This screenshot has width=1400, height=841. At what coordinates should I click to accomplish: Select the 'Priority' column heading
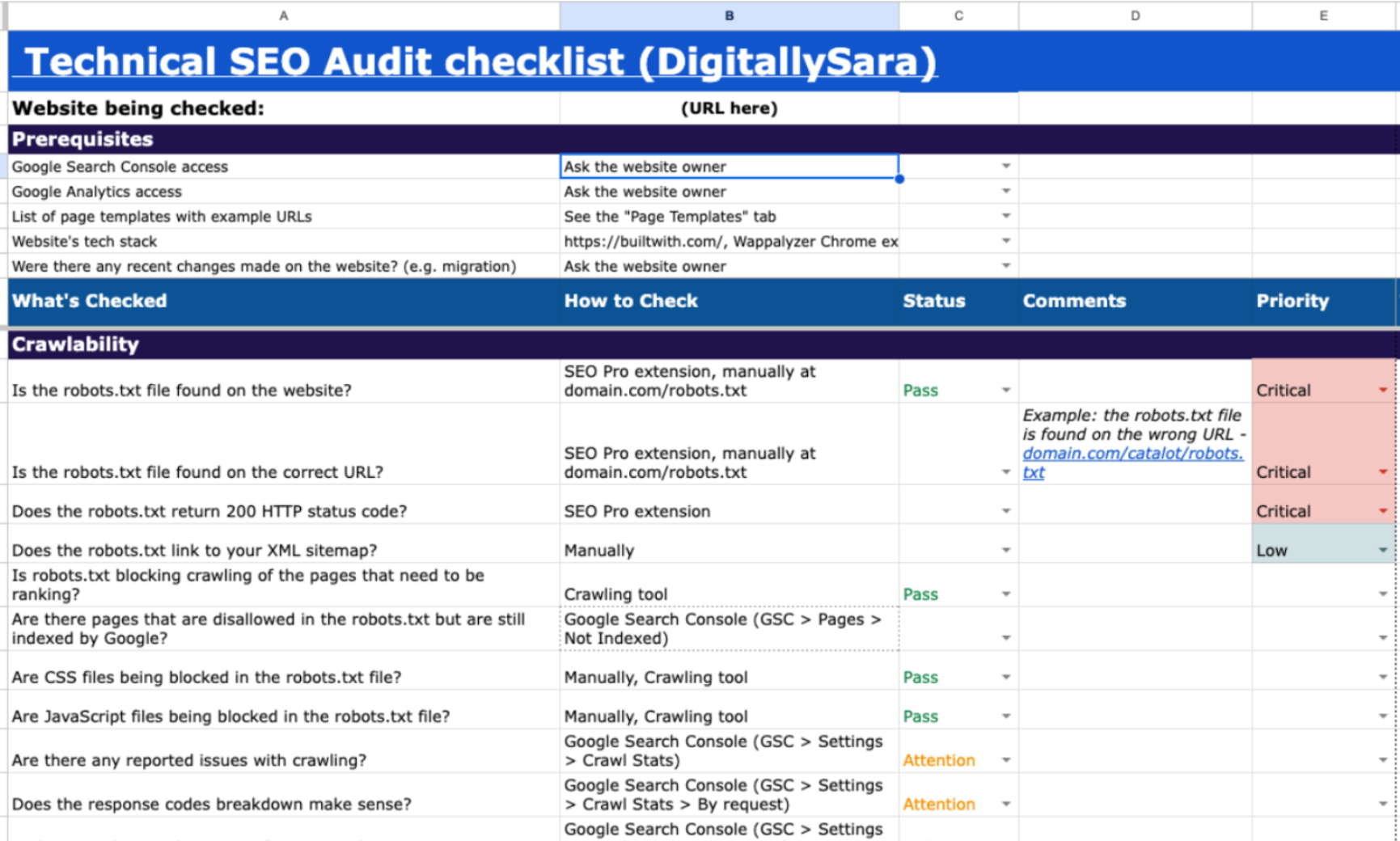click(x=1324, y=302)
